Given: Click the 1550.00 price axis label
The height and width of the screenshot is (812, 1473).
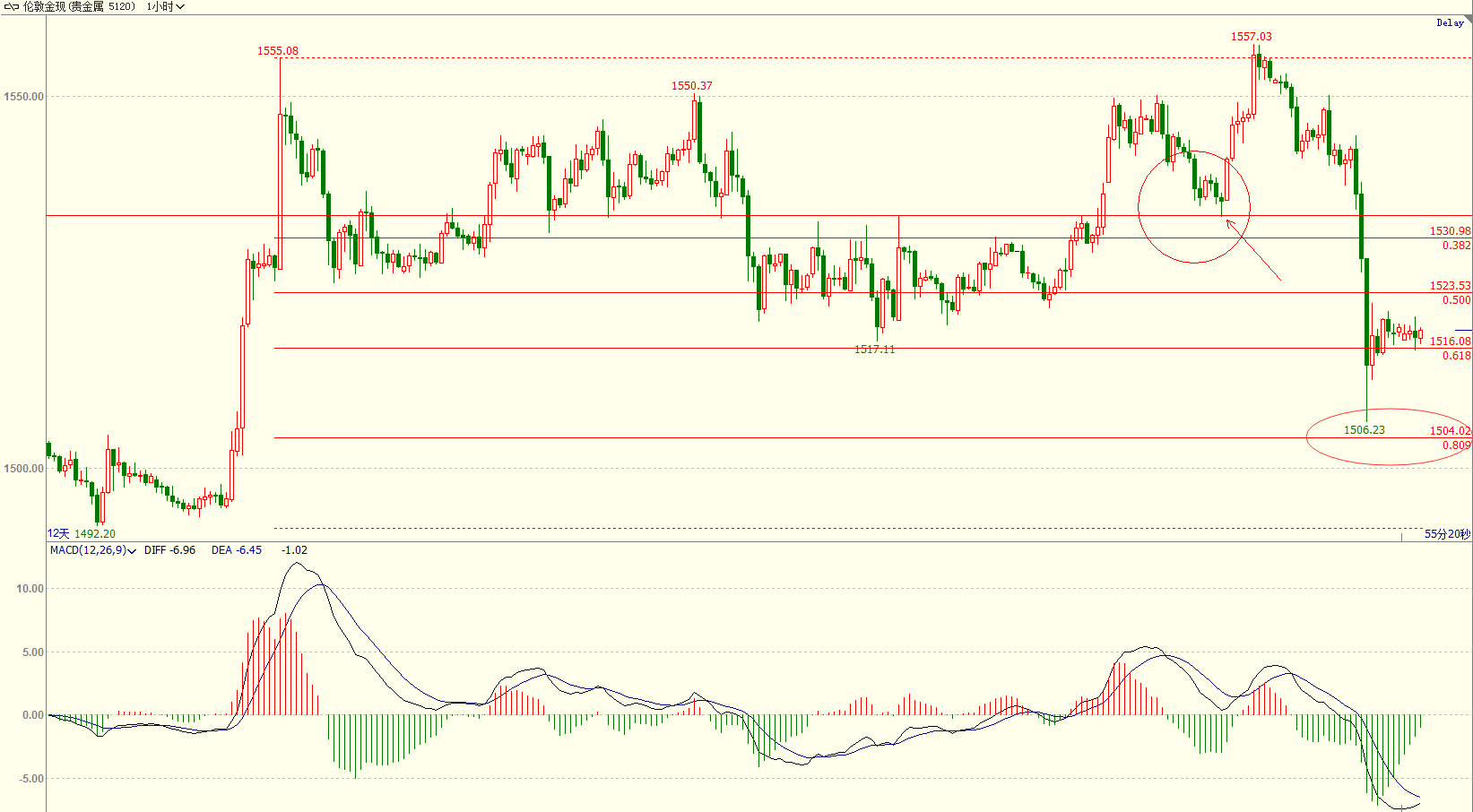Looking at the screenshot, I should coord(23,97).
